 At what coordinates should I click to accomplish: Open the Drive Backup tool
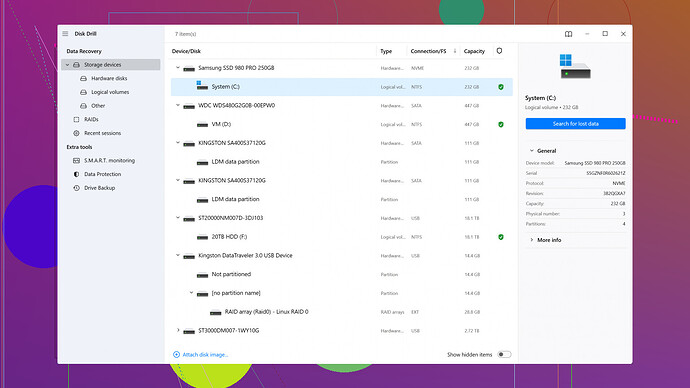[x=99, y=188]
